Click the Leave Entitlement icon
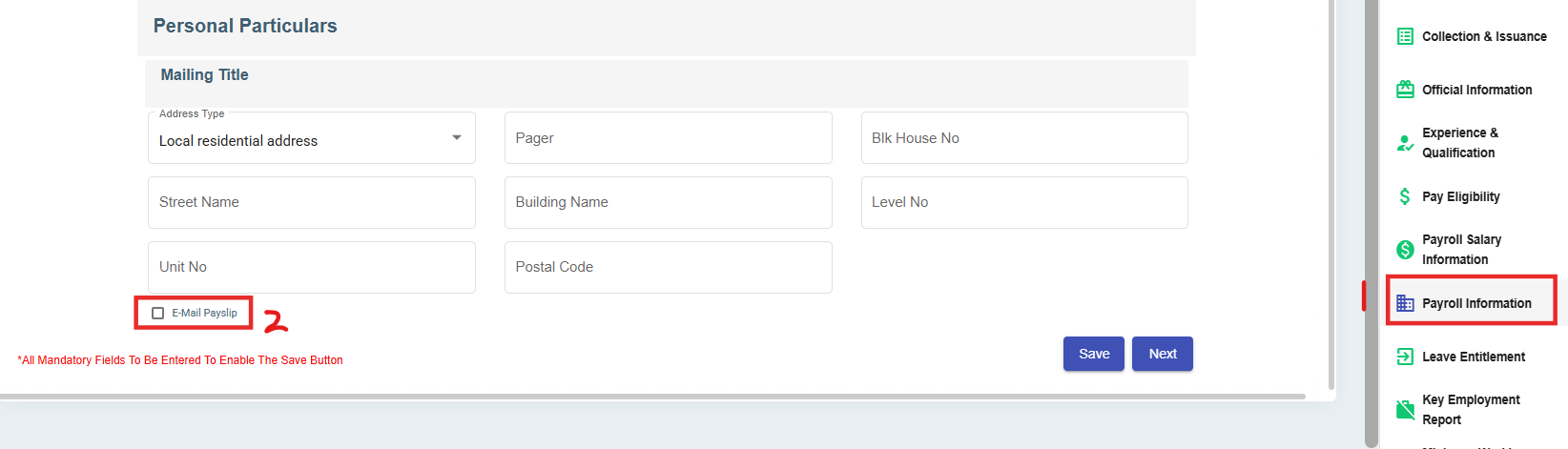 pos(1405,357)
